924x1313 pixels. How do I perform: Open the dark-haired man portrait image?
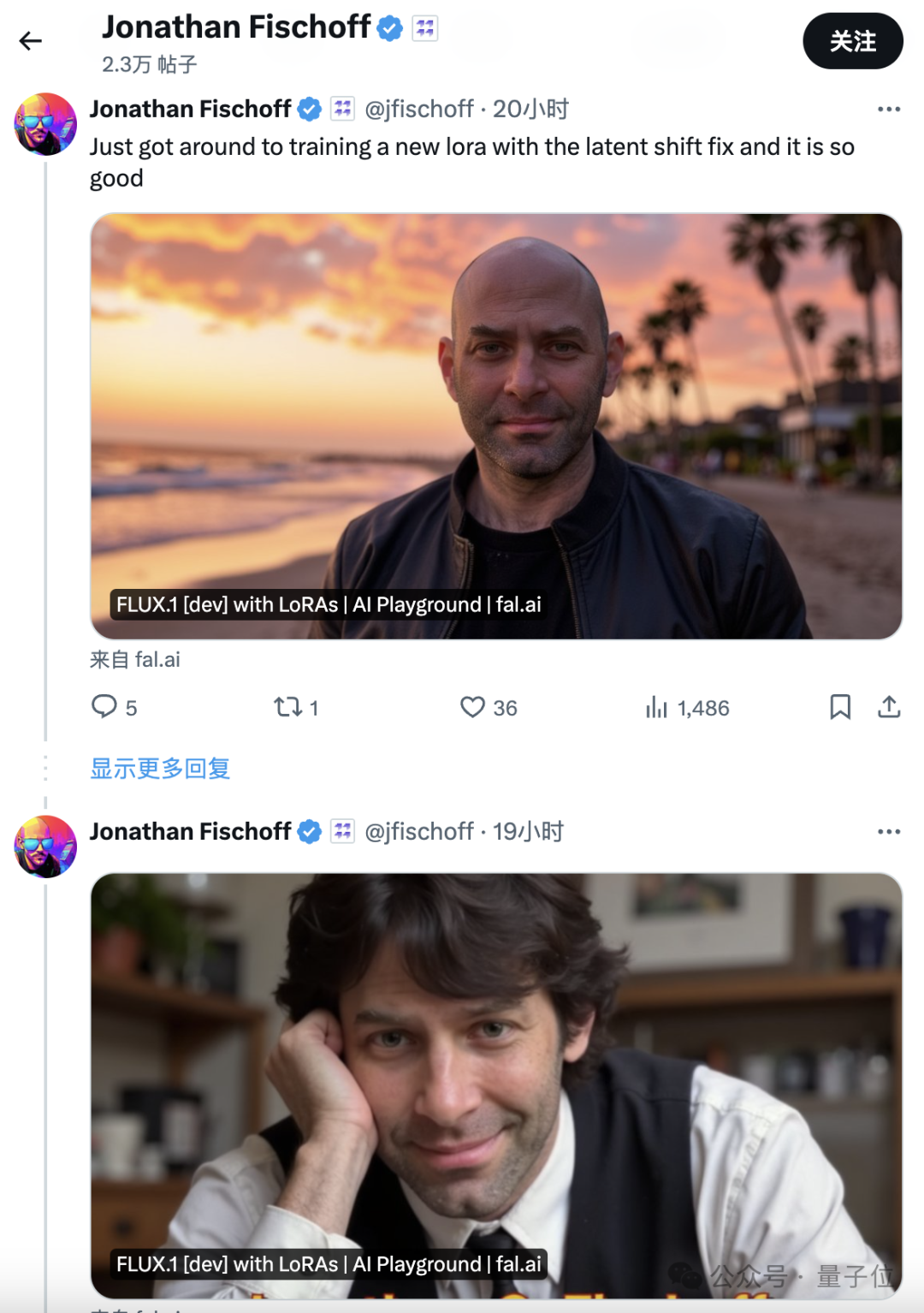[496, 1085]
